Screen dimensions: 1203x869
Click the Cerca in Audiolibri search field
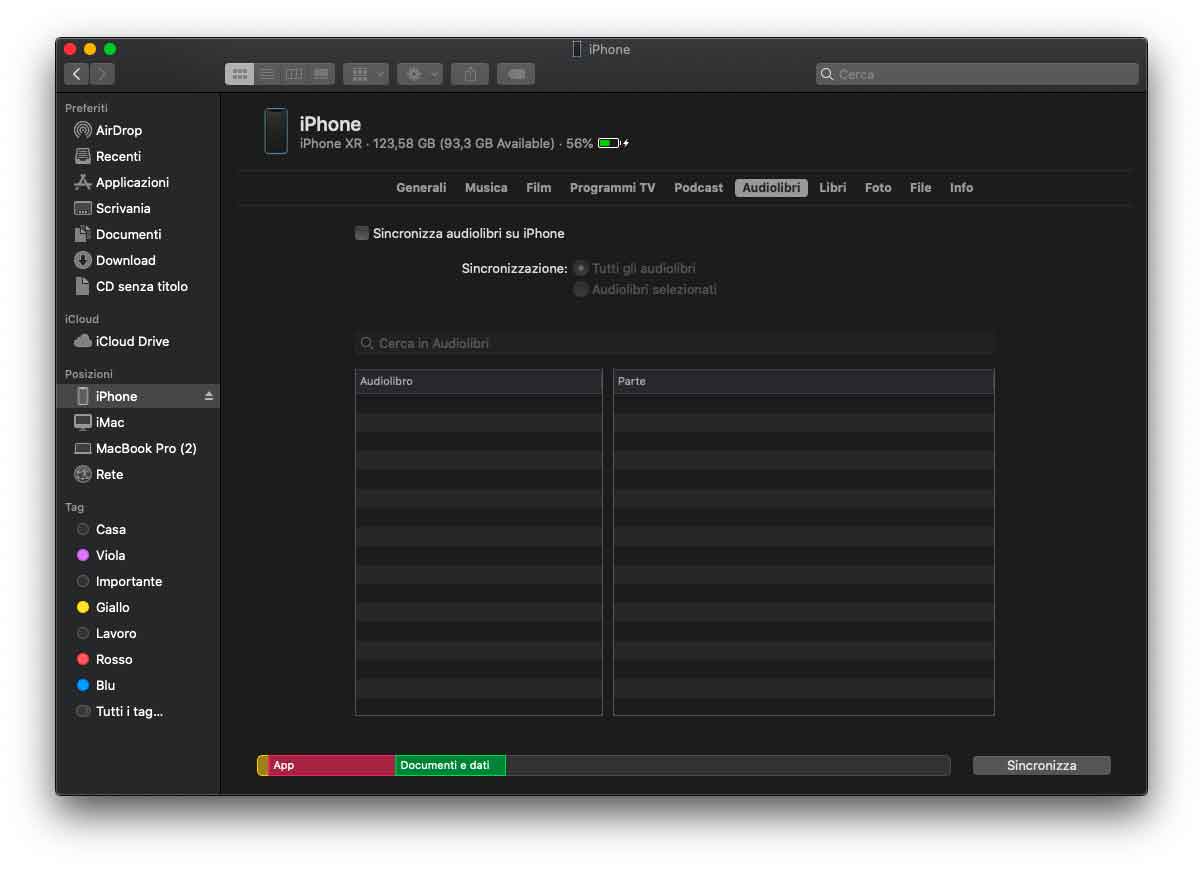tap(674, 343)
